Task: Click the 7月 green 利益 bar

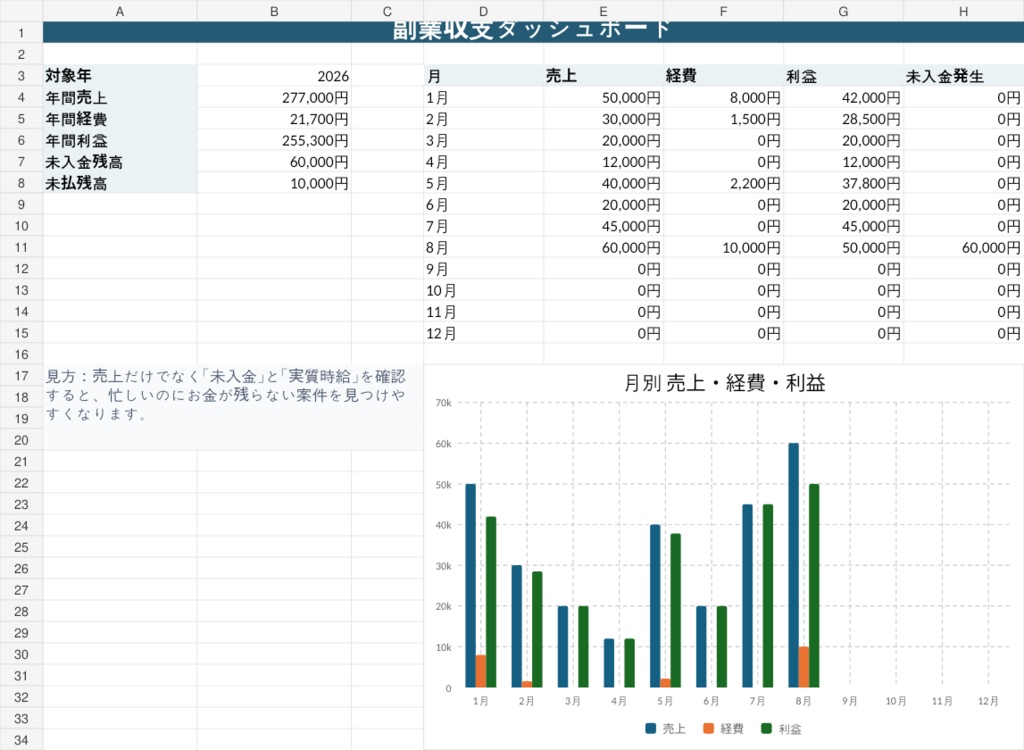Action: [768, 596]
